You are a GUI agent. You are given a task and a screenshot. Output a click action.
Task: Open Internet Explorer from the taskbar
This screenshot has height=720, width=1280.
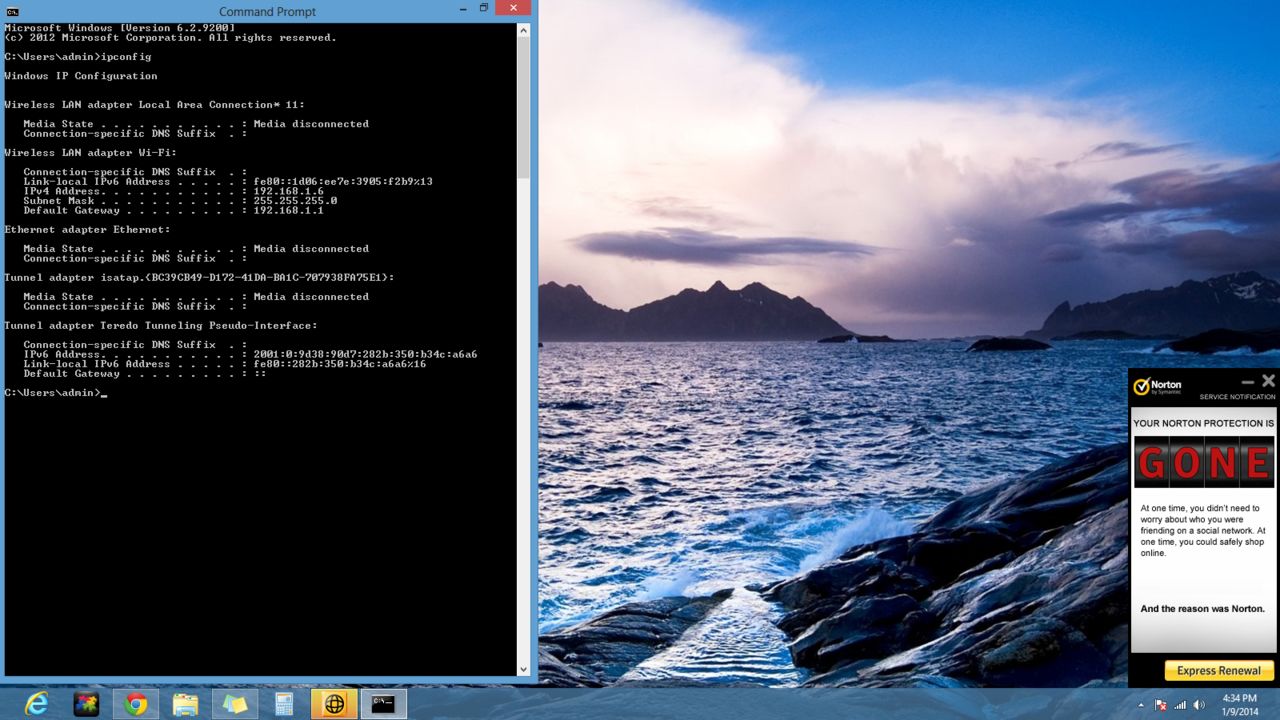click(37, 704)
